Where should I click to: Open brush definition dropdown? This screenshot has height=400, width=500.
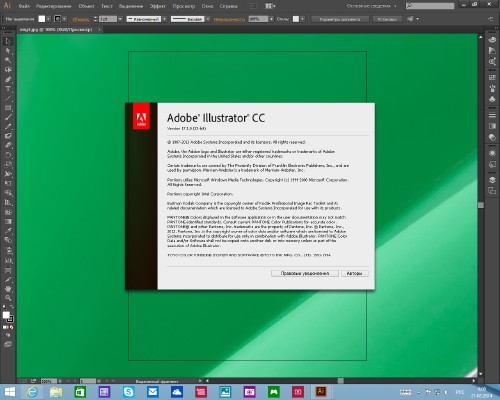tap(208, 19)
